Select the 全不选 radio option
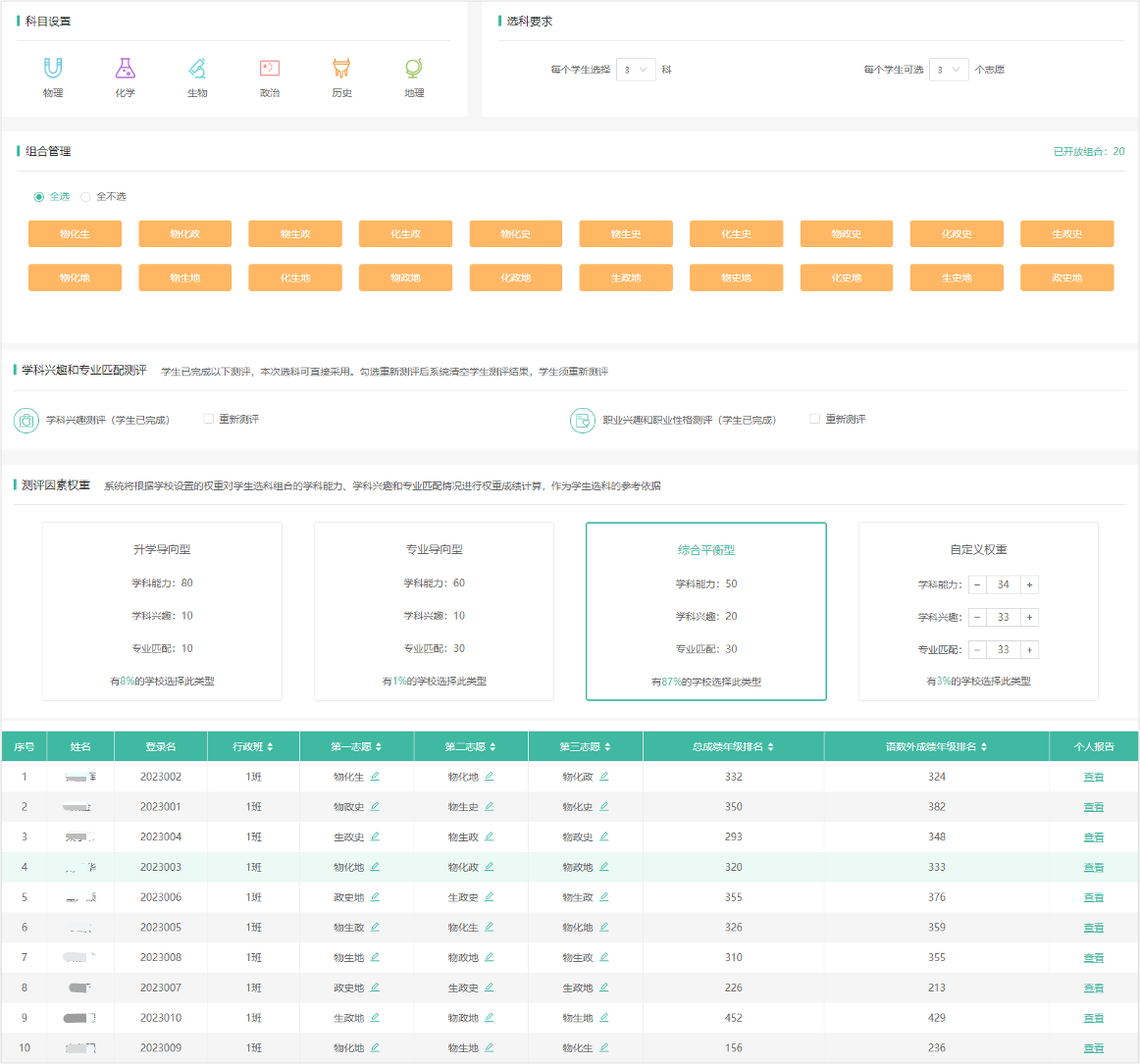1140x1064 pixels. 86,197
